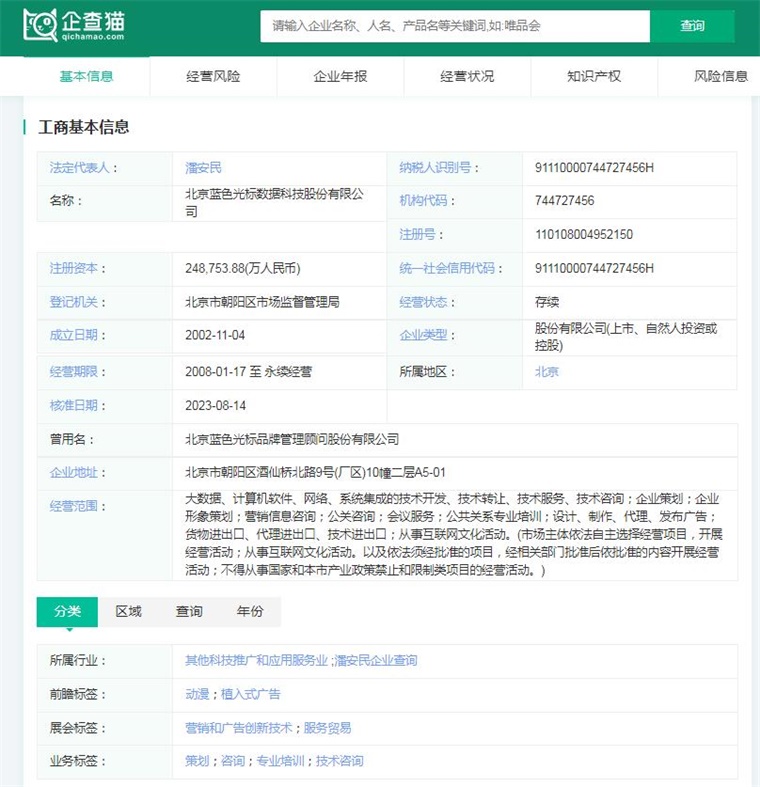760x787 pixels.
Task: Select the 分类 sub-tab
Action: 67,611
